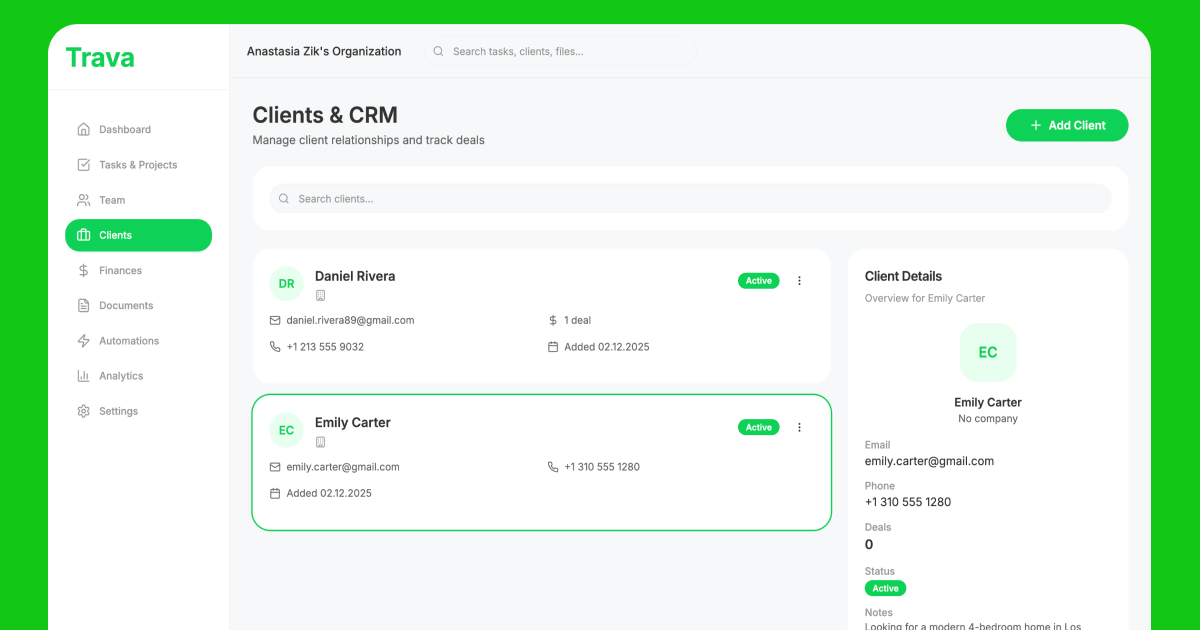The height and width of the screenshot is (630, 1200).
Task: Click emily.carter@gmail.com in Client Details panel
Action: (929, 461)
